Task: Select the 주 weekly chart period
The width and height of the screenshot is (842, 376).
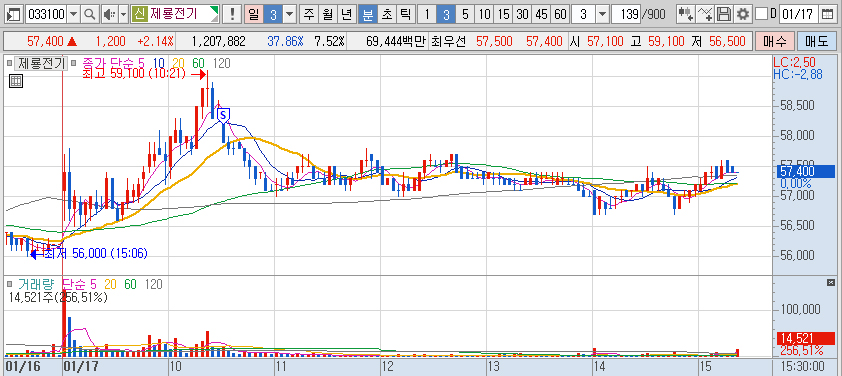Action: (309, 15)
